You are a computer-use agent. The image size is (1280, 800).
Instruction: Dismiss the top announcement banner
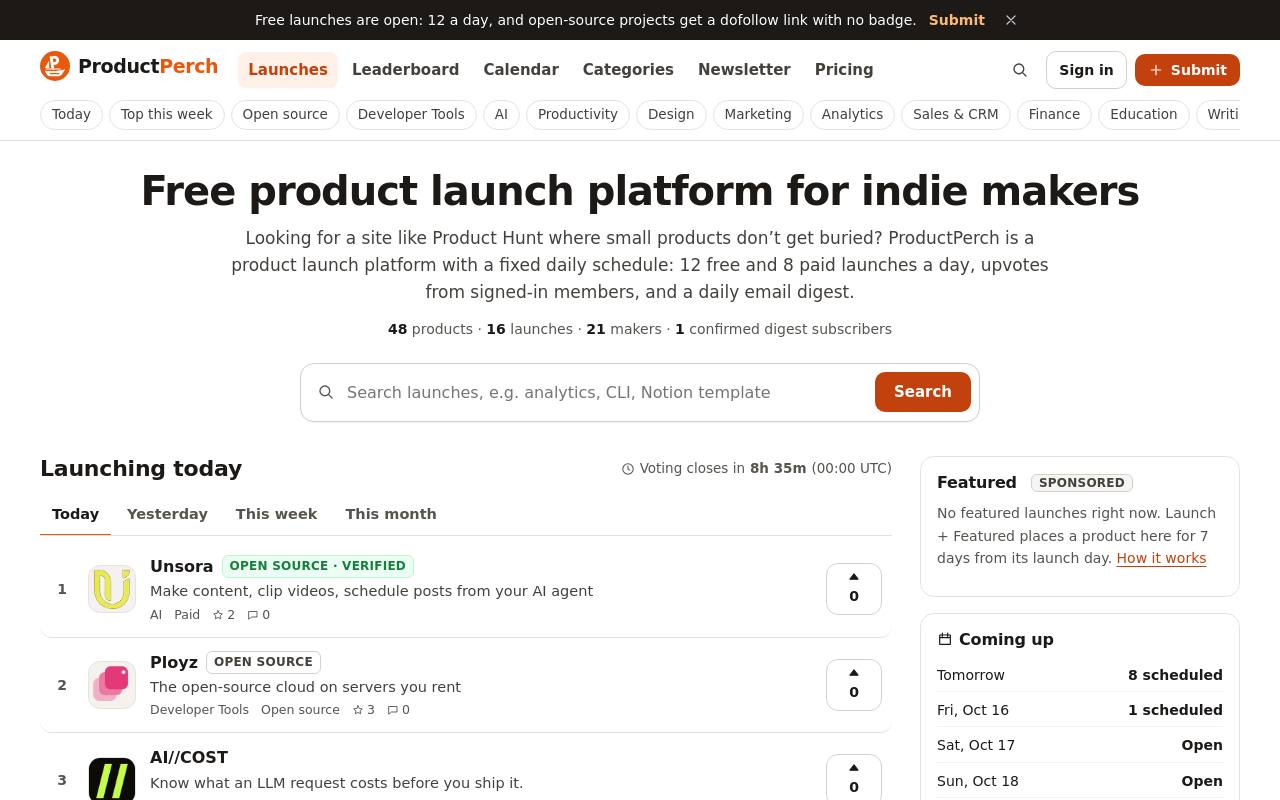click(1011, 20)
